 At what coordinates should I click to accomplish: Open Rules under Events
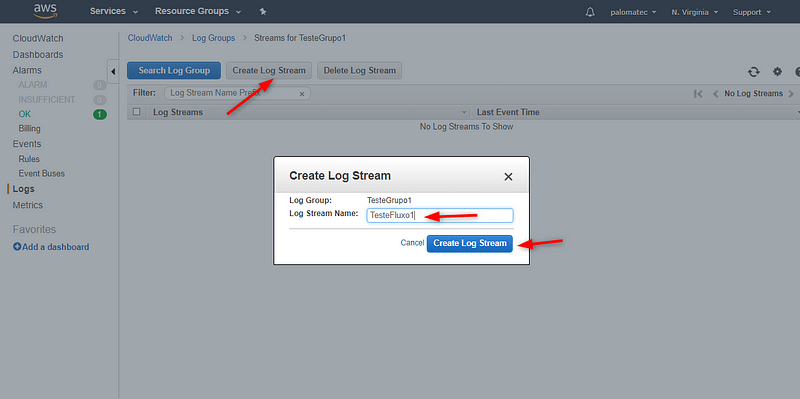pyautogui.click(x=29, y=159)
